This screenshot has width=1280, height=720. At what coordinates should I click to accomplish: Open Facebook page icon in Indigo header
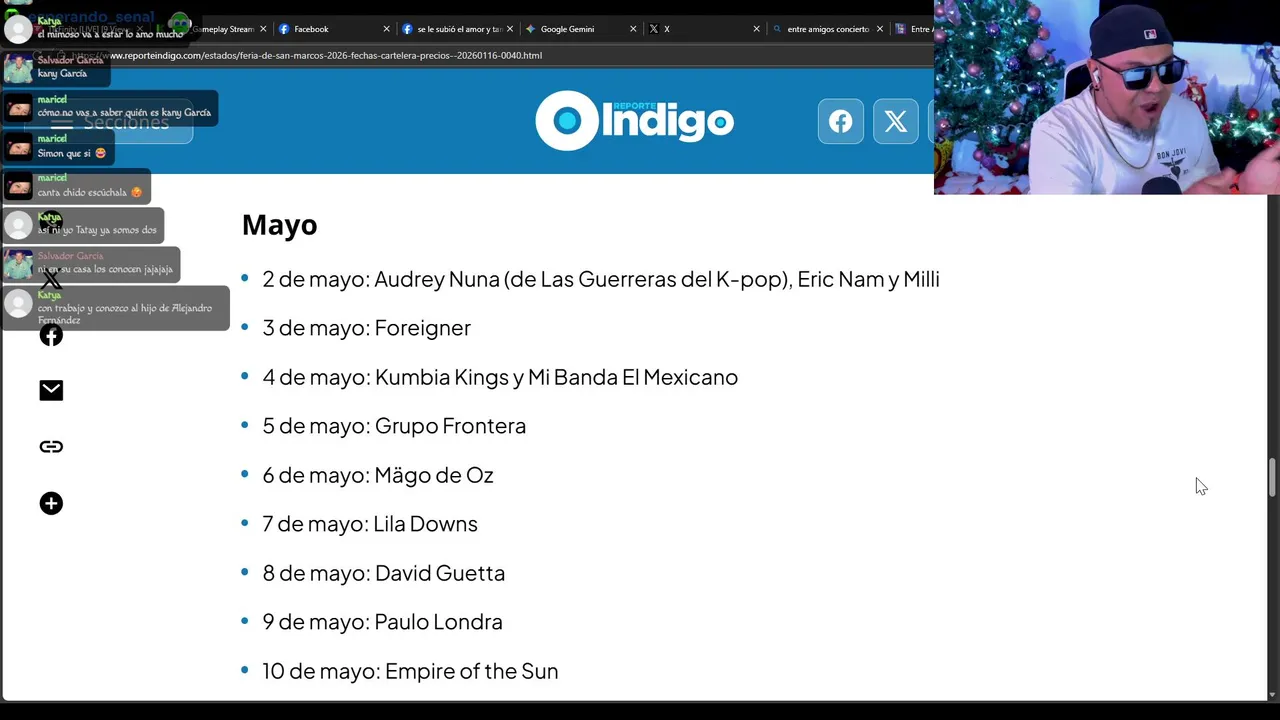coord(841,121)
